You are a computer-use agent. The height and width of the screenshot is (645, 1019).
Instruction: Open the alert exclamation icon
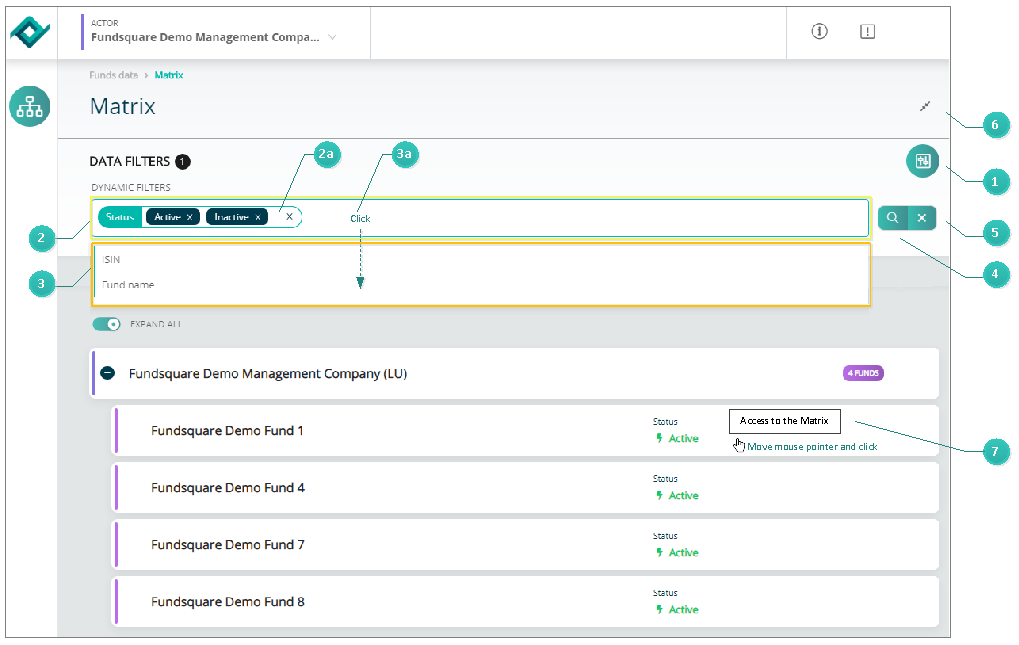coord(868,31)
